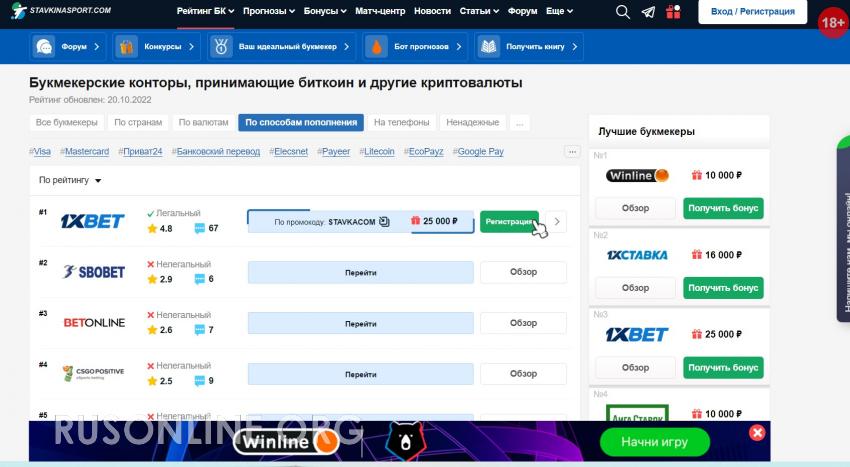
Task: Click #Банковский перевод hashtag link
Action: (216, 152)
